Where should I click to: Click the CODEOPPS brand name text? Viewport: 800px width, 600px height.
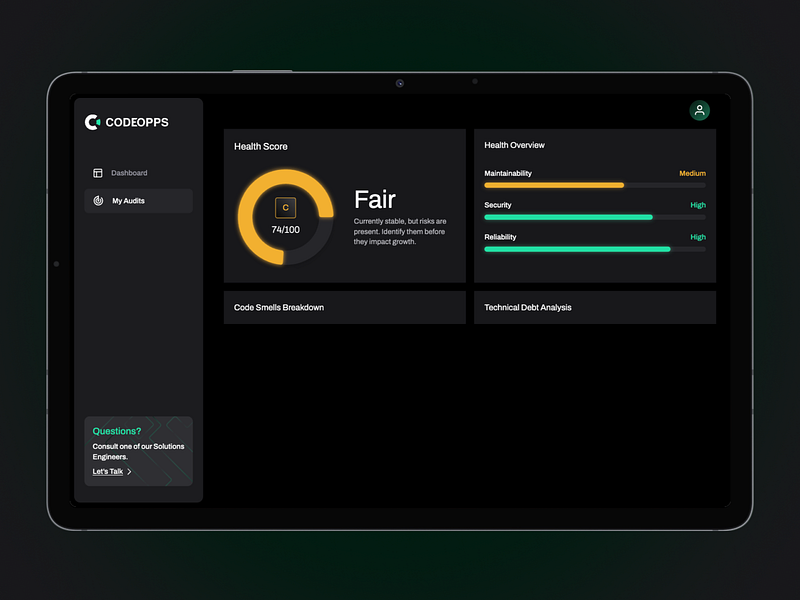point(137,122)
